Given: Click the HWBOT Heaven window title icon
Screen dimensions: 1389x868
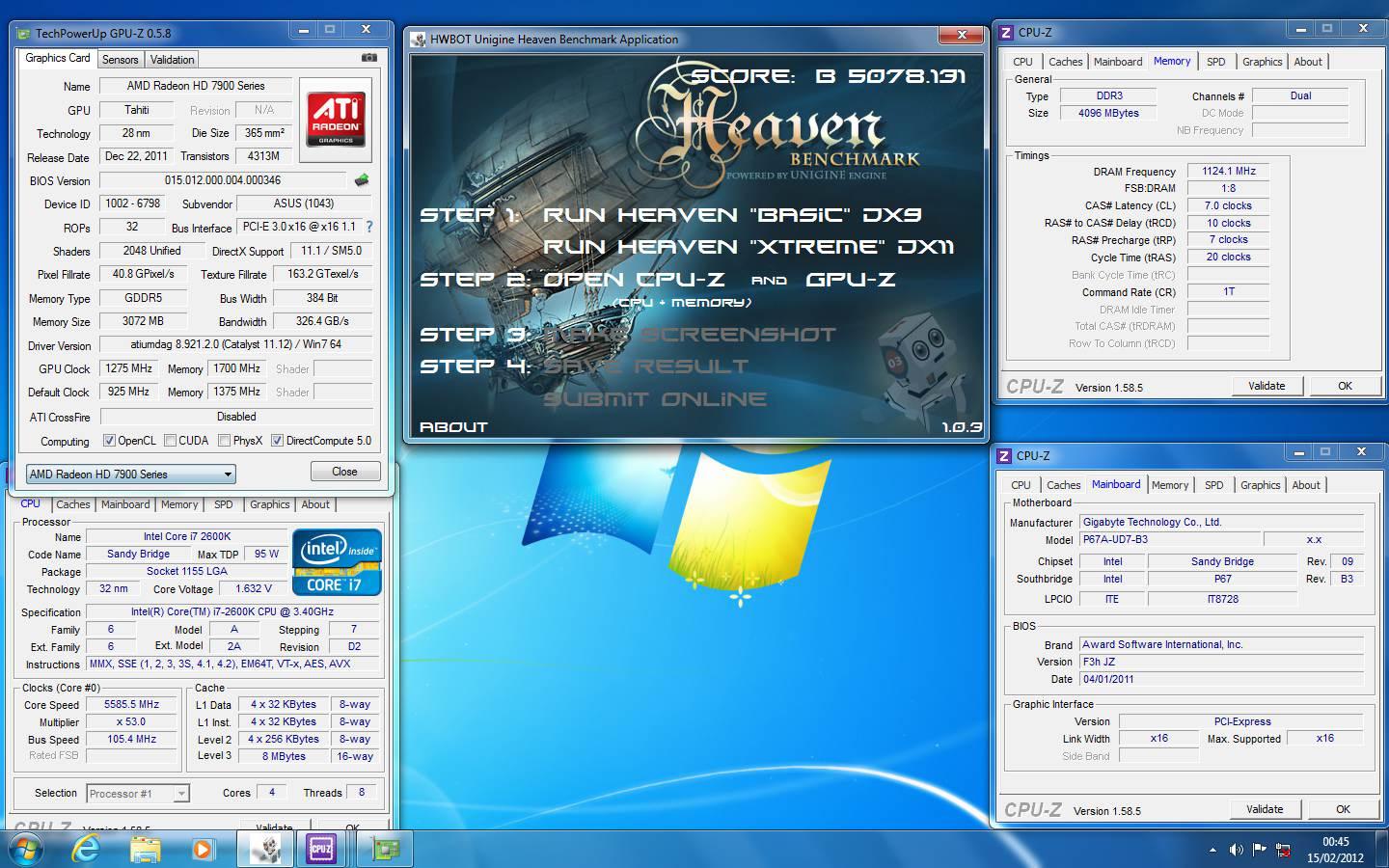Looking at the screenshot, I should [x=418, y=40].
